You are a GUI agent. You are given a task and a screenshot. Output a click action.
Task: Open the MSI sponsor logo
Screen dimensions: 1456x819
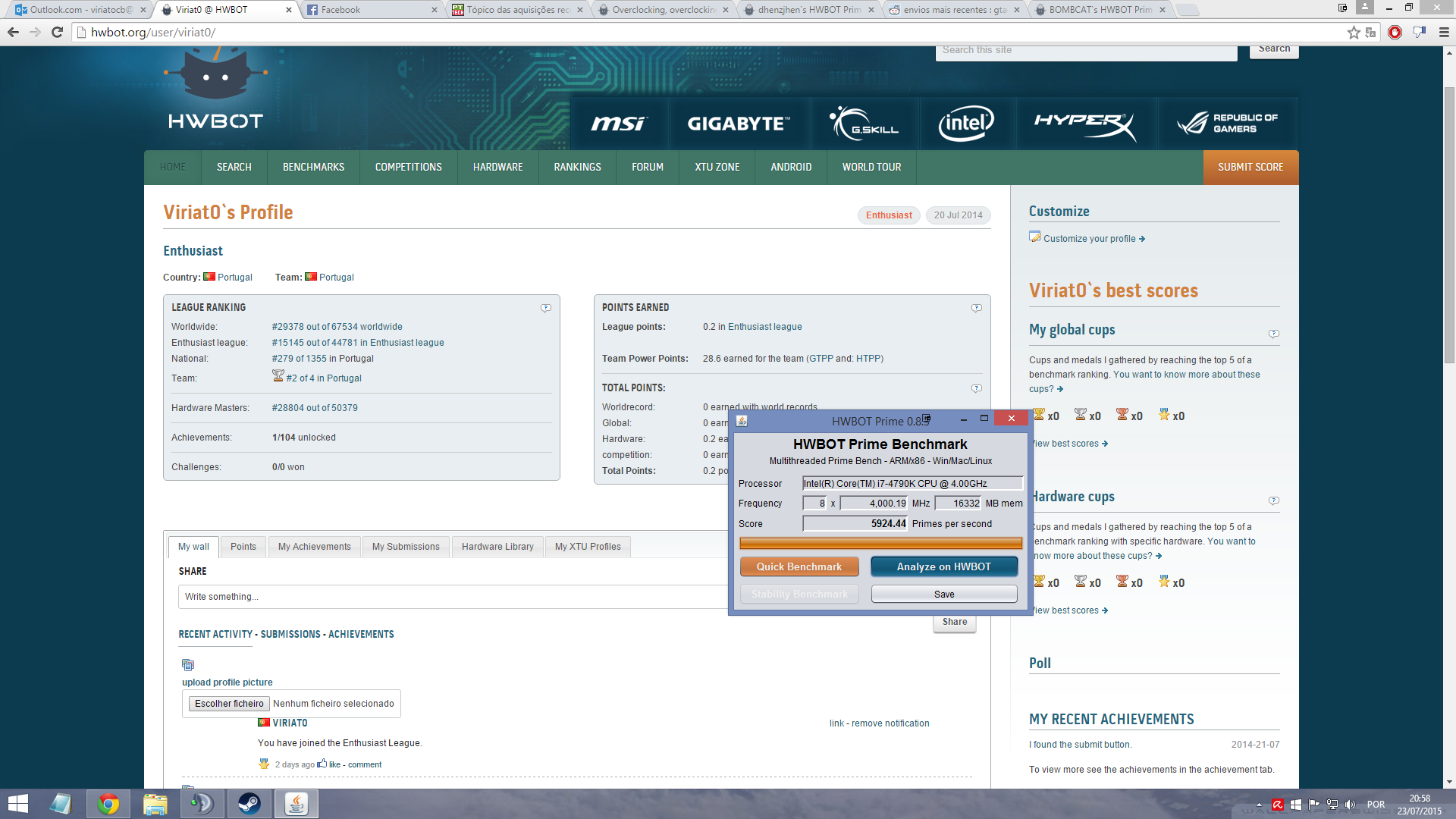pos(619,123)
